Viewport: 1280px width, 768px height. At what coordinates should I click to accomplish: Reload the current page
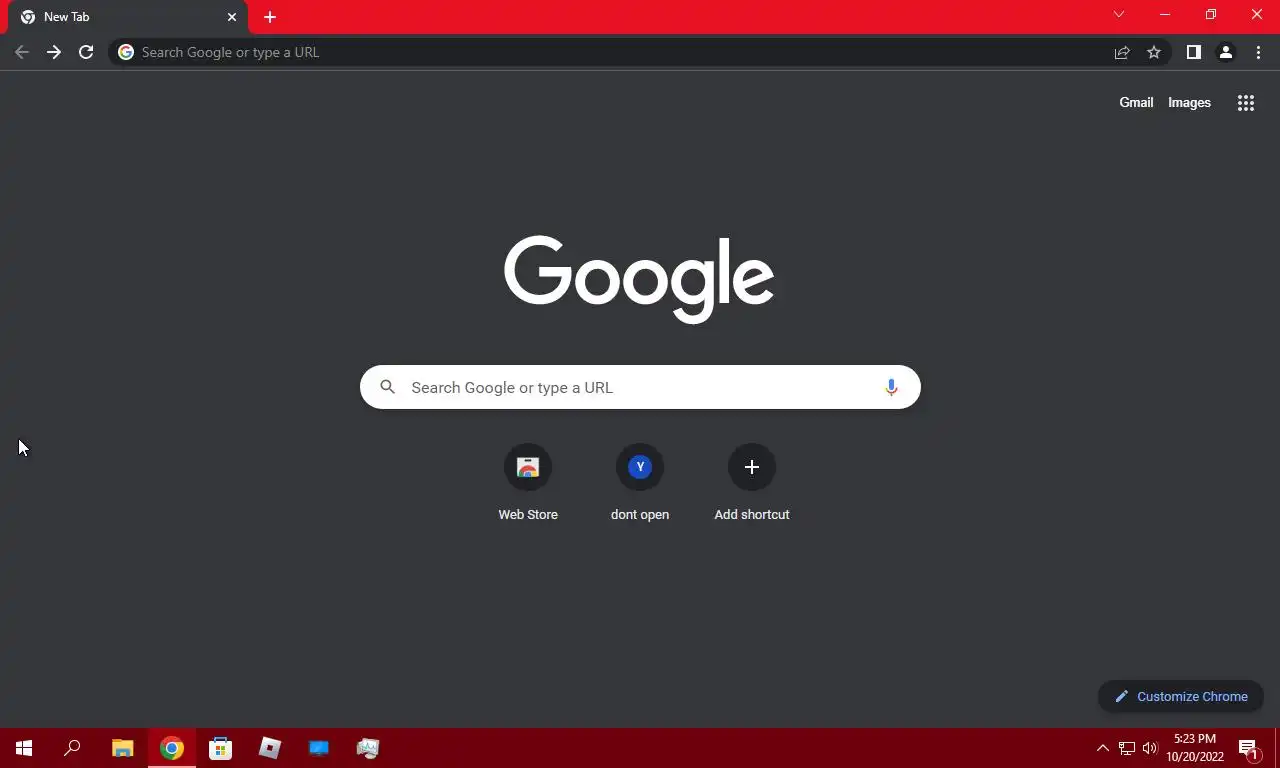(86, 52)
